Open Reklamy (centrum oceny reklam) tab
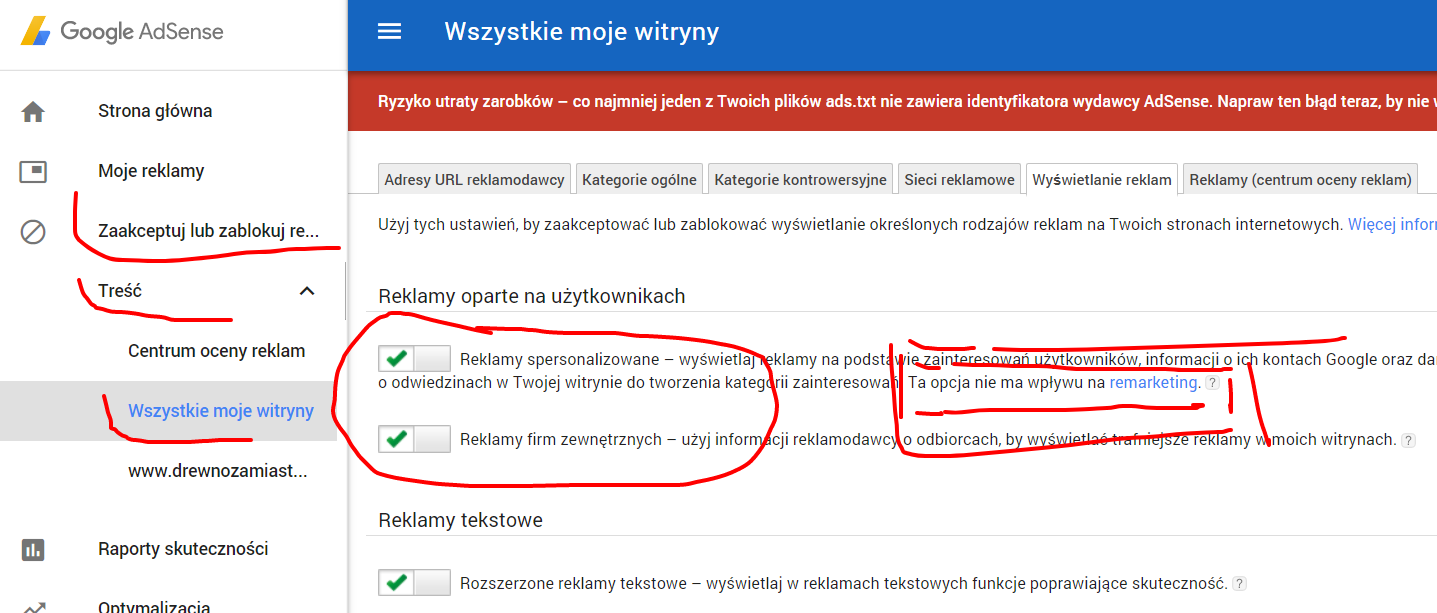 tap(1300, 180)
